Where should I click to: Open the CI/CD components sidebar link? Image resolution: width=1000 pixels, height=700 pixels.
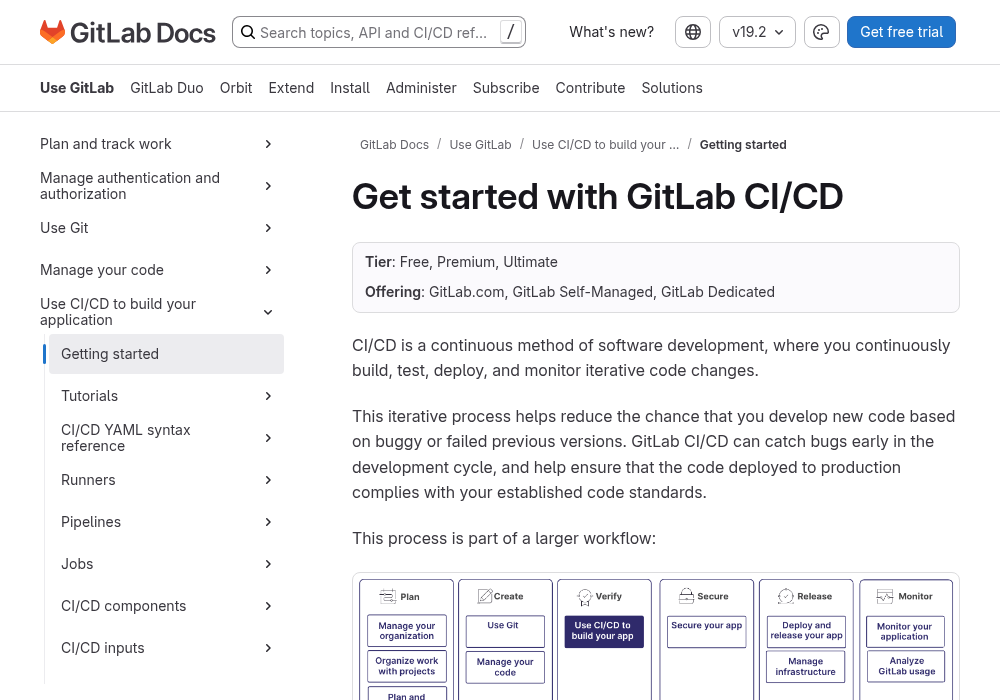tap(123, 606)
